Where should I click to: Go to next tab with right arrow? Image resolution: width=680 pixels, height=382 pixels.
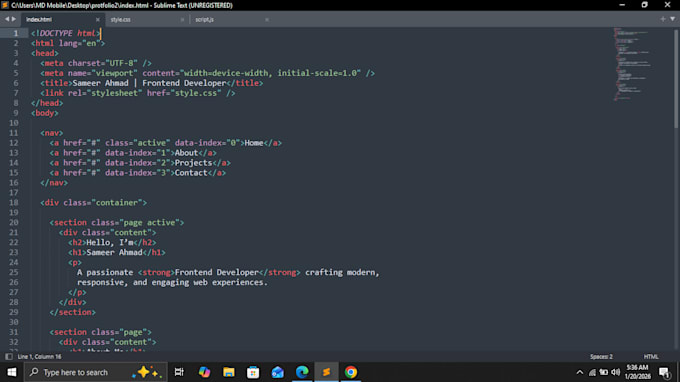[14, 19]
